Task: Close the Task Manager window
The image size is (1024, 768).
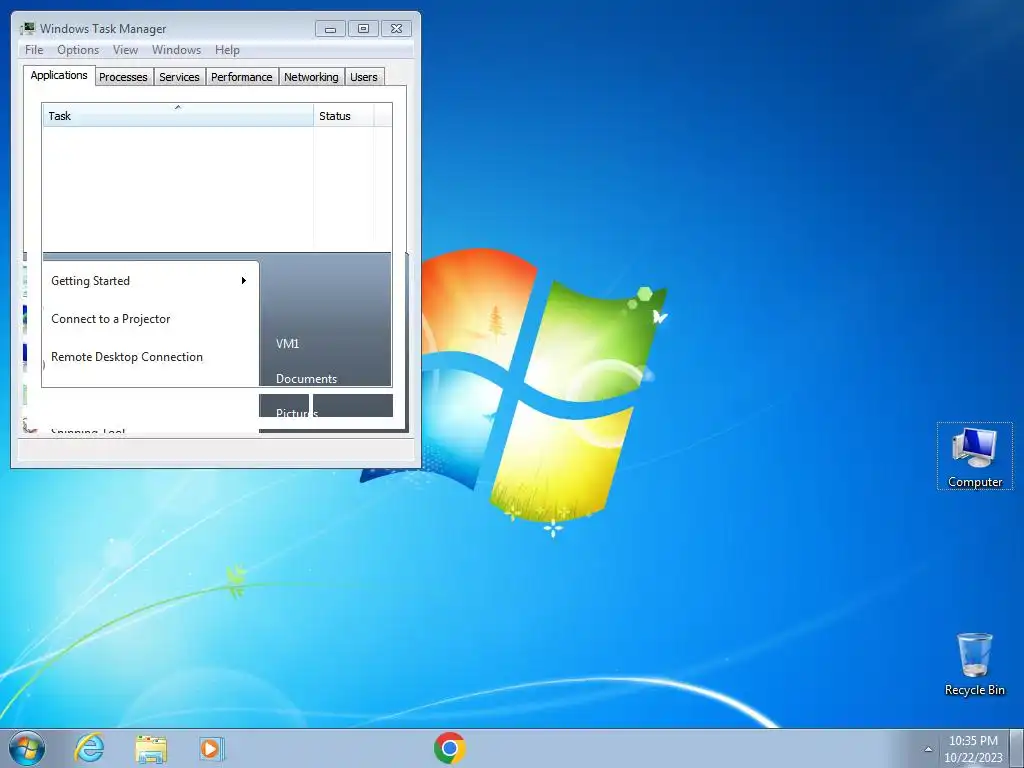Action: (396, 28)
